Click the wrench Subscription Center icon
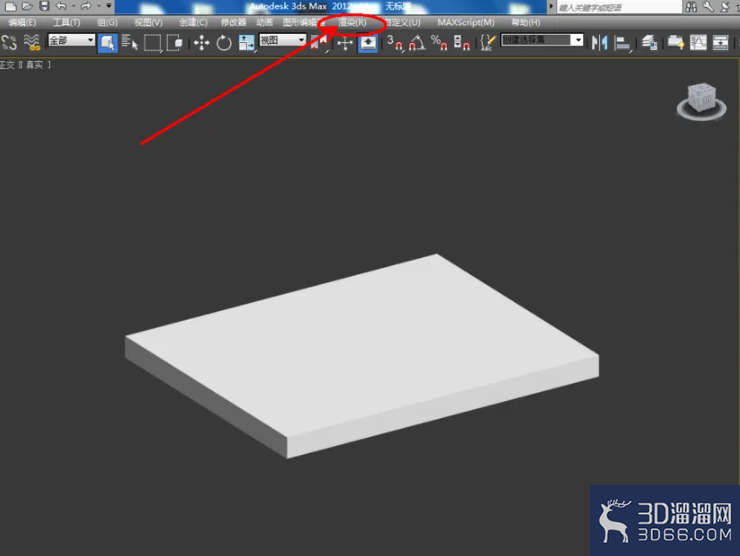Screen dimensions: 740x556 pos(707,6)
